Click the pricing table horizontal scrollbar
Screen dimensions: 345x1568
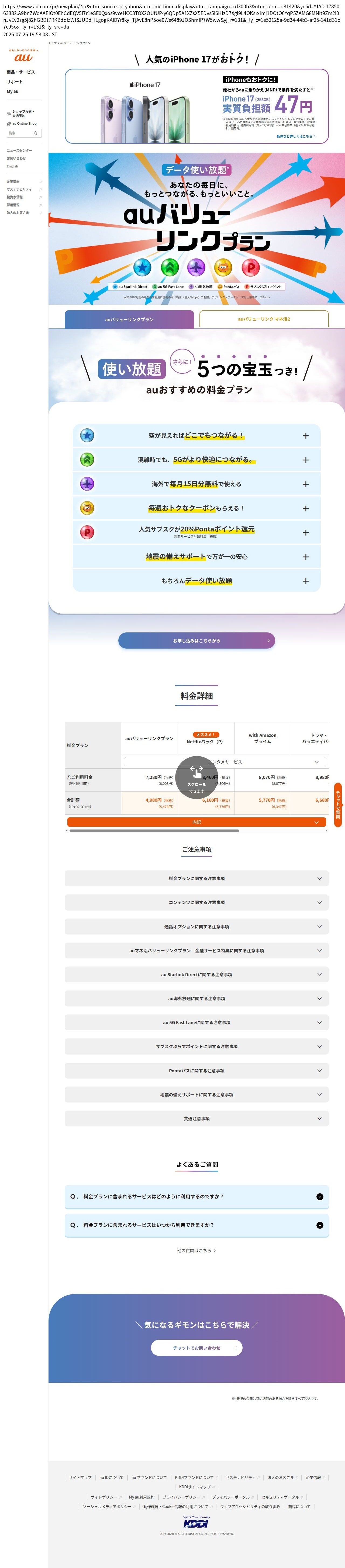pos(154,830)
